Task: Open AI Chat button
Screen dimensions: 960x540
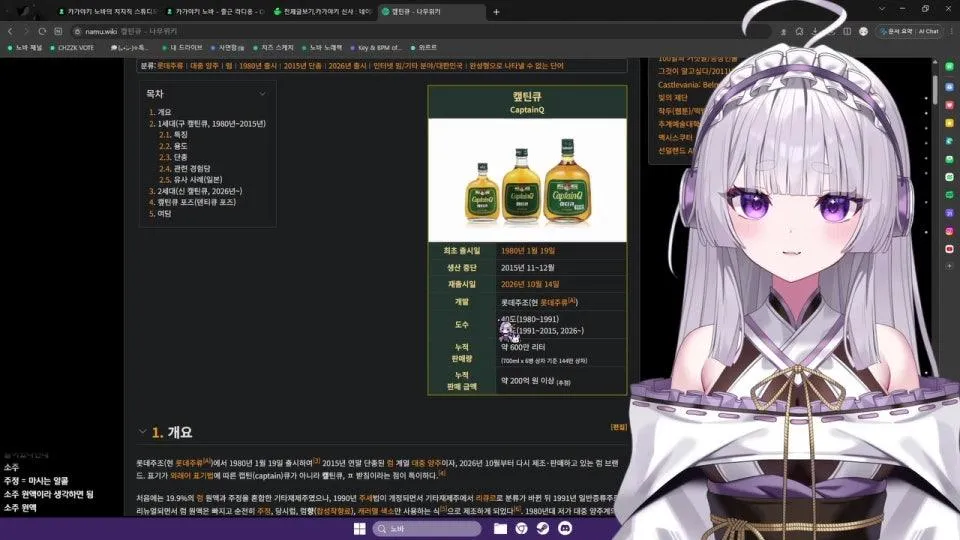Action: [928, 31]
